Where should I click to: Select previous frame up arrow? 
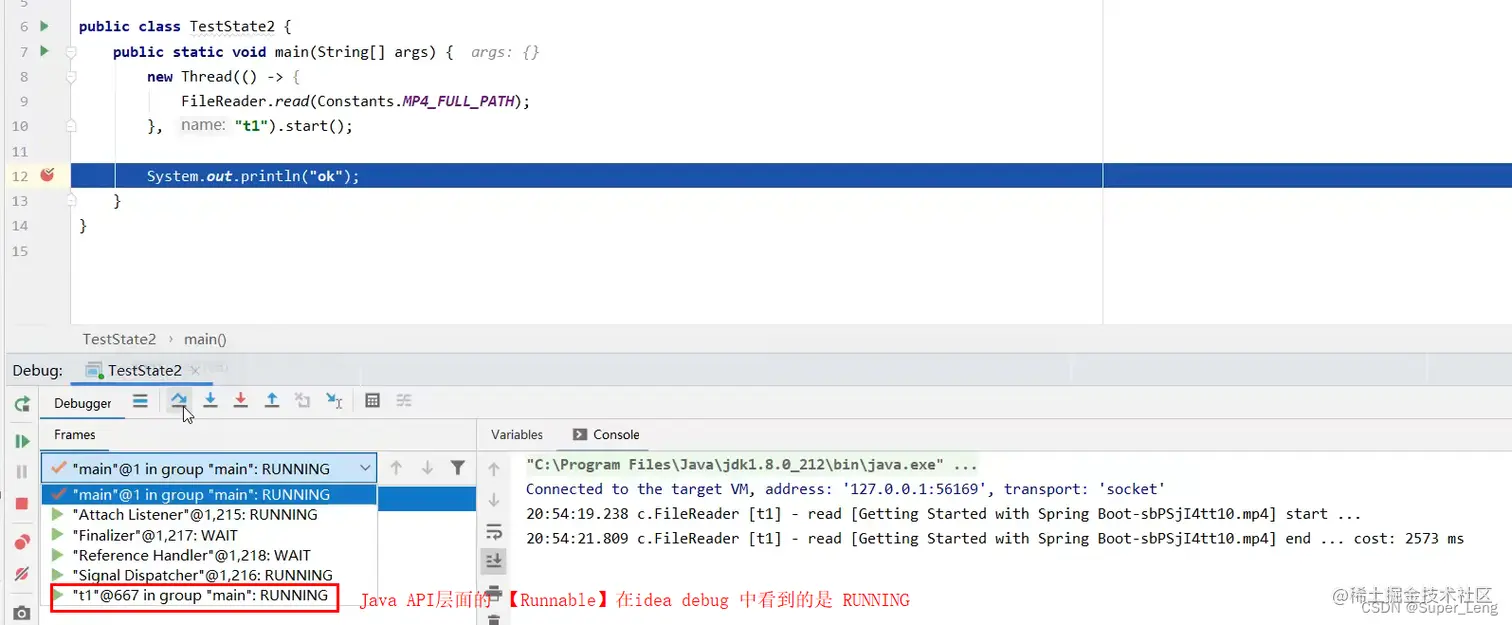coord(396,468)
